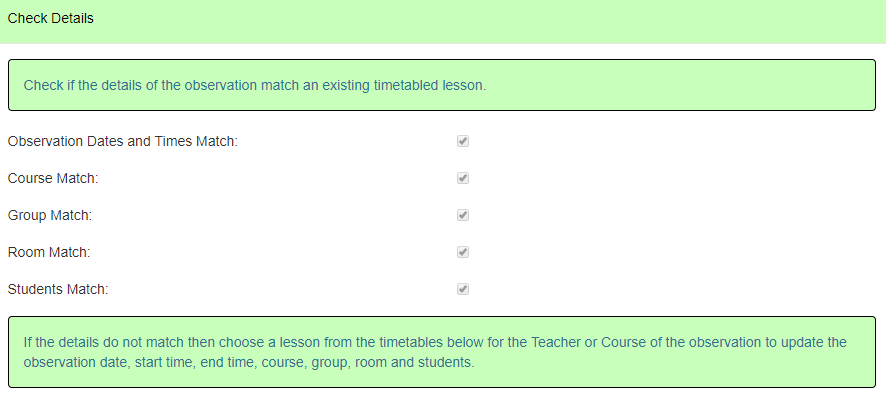This screenshot has height=397, width=886.
Task: Toggle the Group Match checkbox
Action: (463, 215)
